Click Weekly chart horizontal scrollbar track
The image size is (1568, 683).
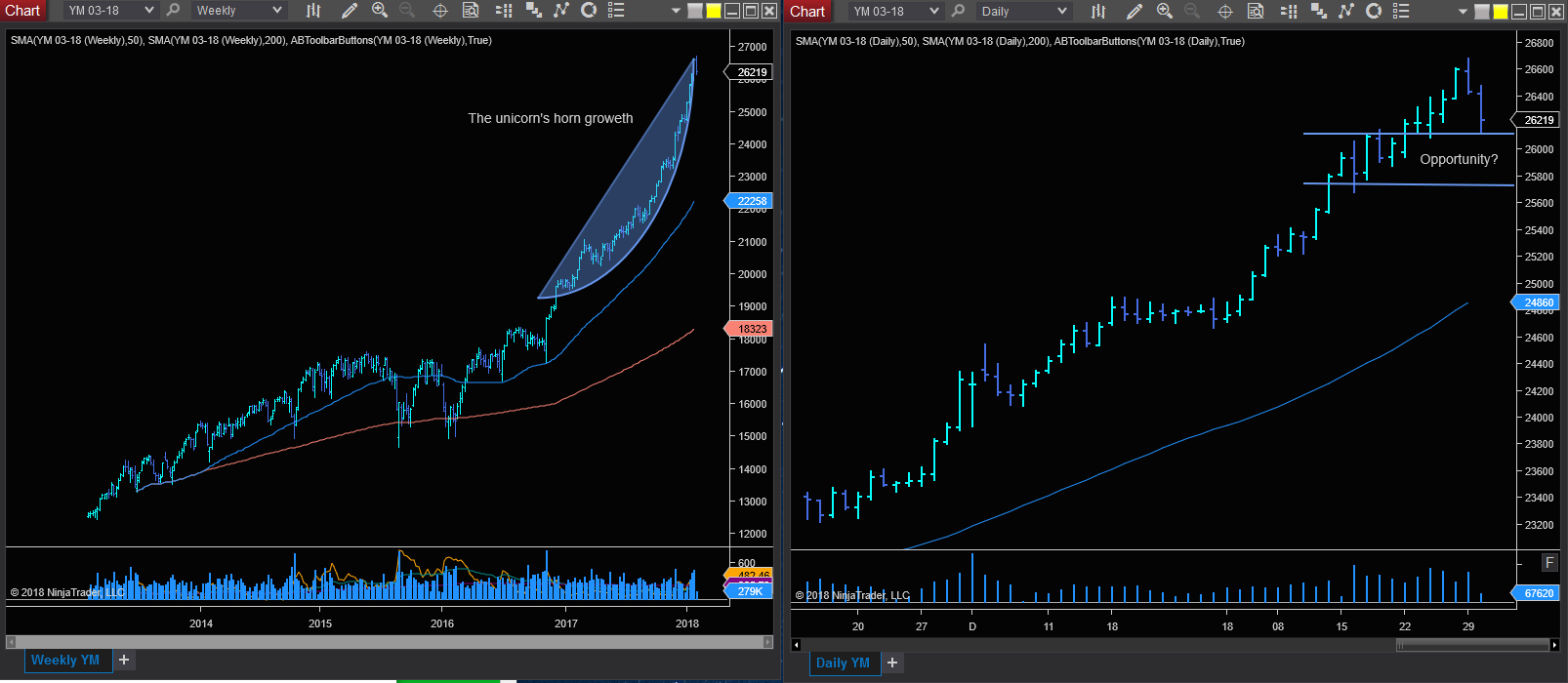click(x=390, y=642)
